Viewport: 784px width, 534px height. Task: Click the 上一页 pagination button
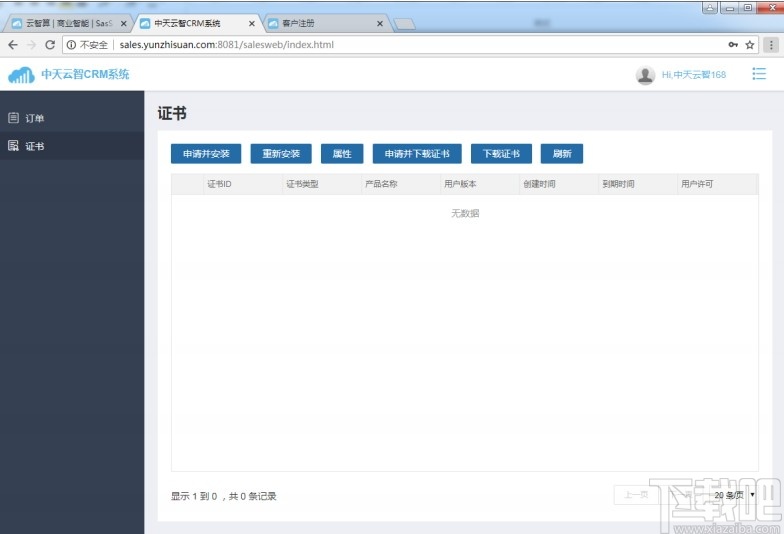[x=636, y=495]
